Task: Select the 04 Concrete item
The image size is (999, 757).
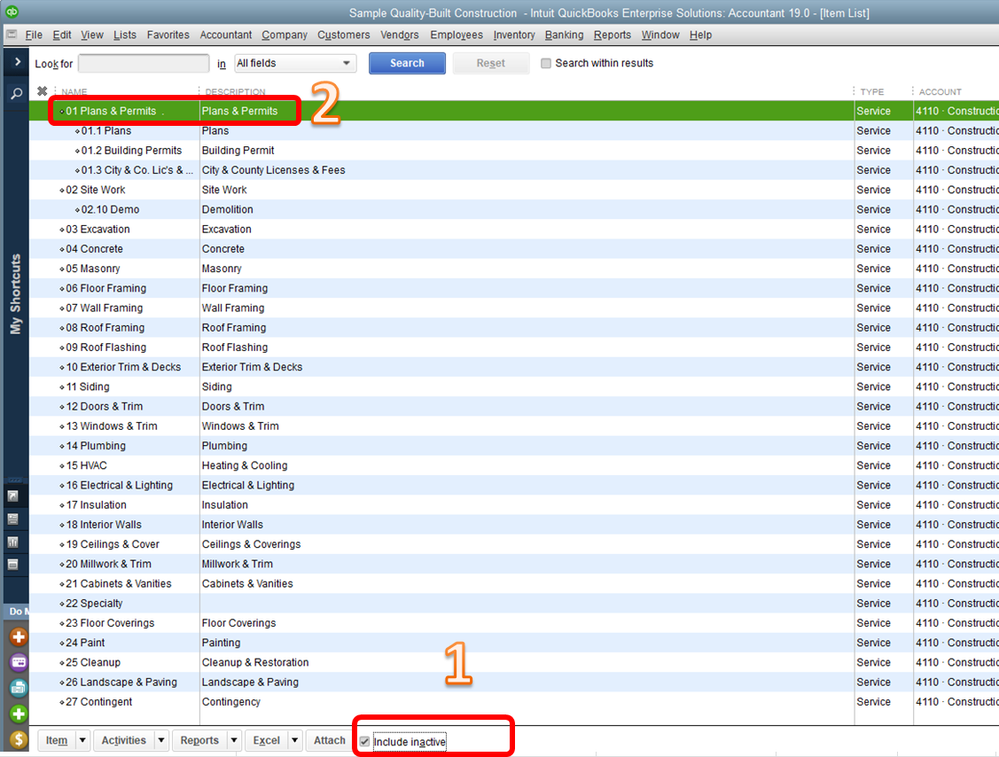Action: pyautogui.click(x=94, y=249)
